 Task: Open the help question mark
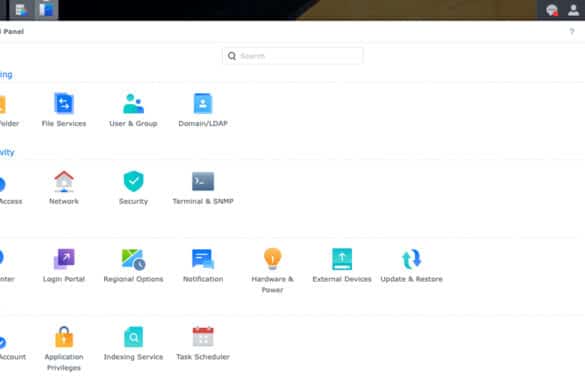572,31
